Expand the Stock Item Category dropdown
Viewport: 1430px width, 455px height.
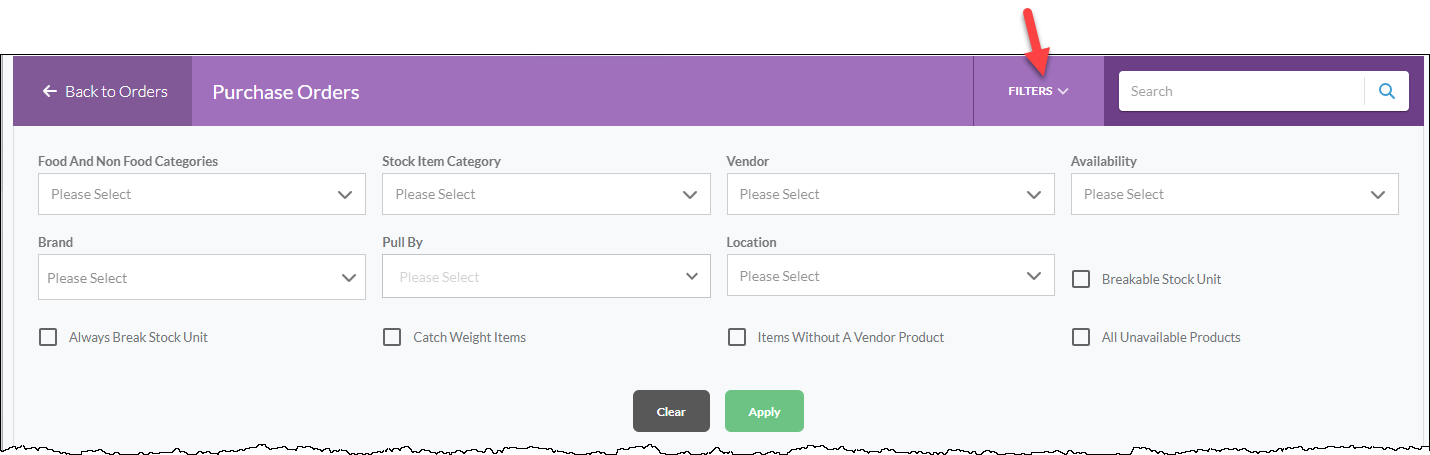[546, 194]
